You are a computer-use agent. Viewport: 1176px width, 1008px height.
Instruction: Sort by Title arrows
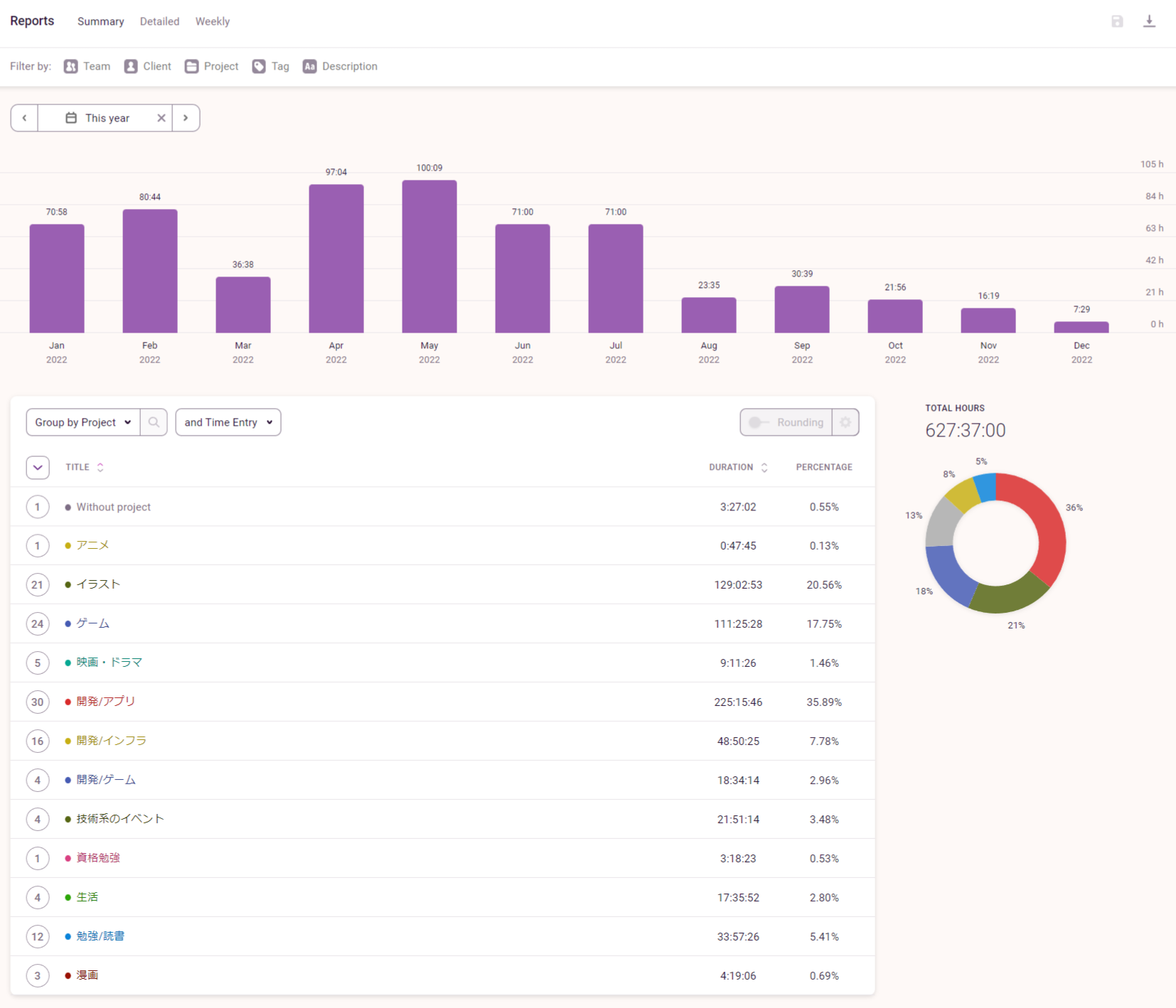(100, 467)
